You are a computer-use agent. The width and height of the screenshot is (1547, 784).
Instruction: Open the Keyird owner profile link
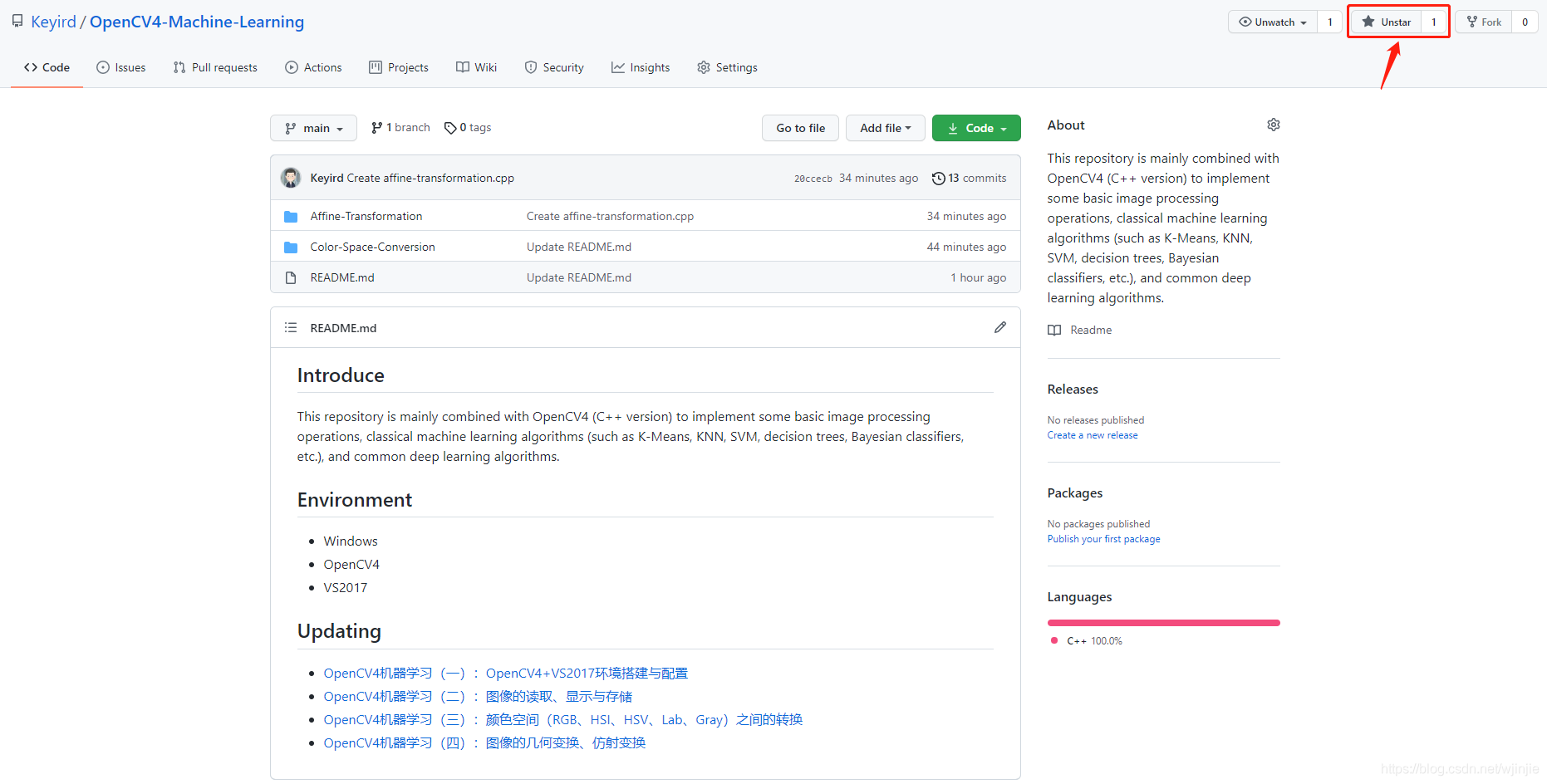(x=53, y=22)
